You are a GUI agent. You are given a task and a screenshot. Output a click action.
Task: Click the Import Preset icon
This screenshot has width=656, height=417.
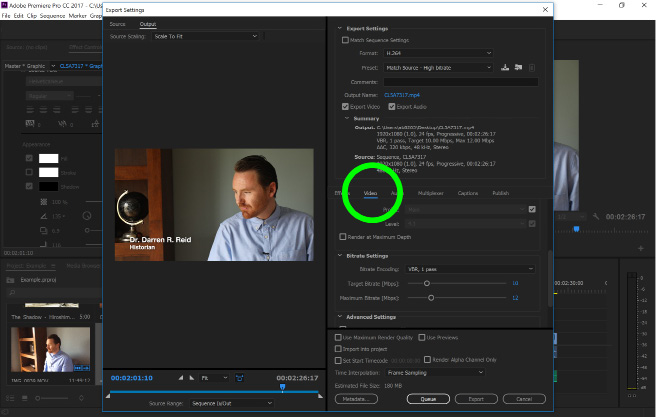(518, 67)
